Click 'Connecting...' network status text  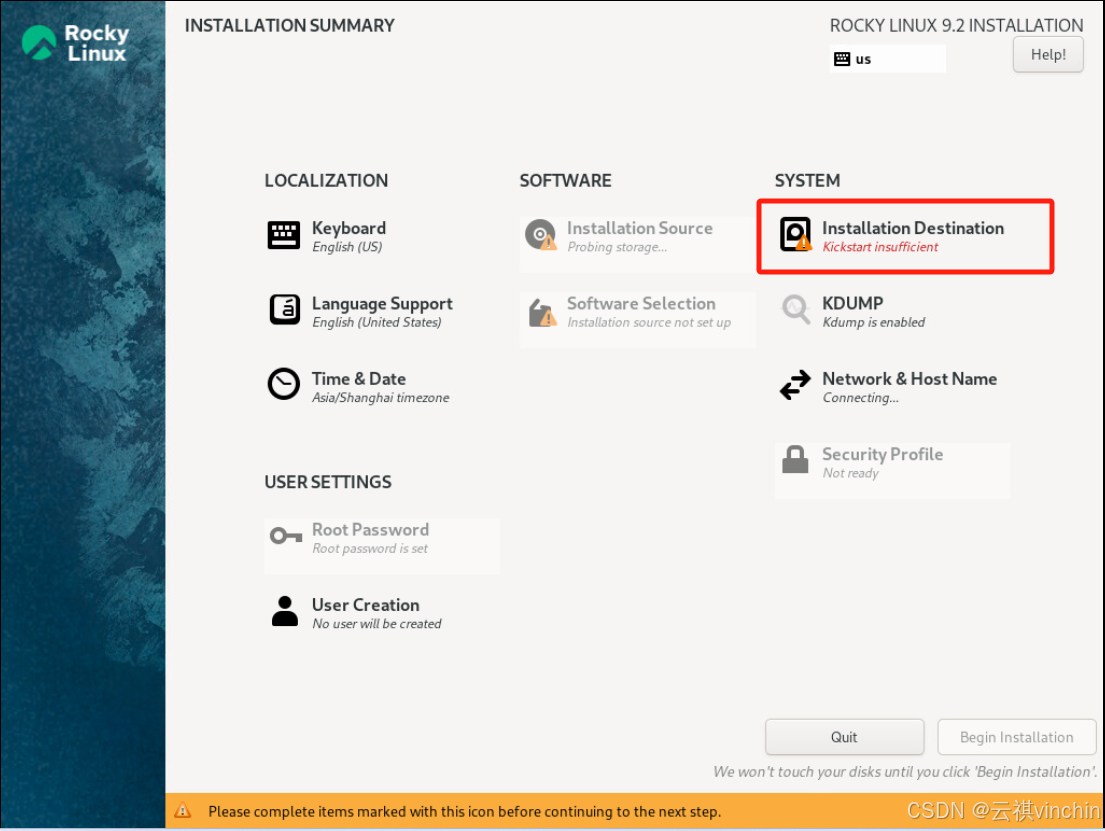click(860, 398)
